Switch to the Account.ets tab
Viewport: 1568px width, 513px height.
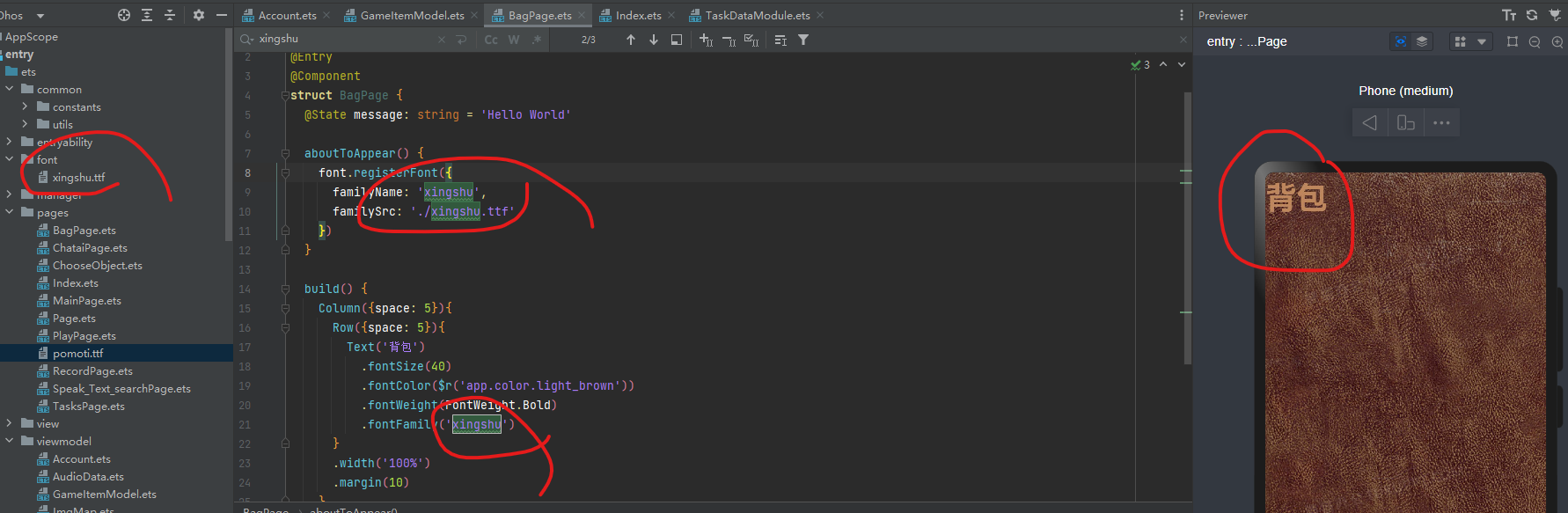click(x=287, y=15)
